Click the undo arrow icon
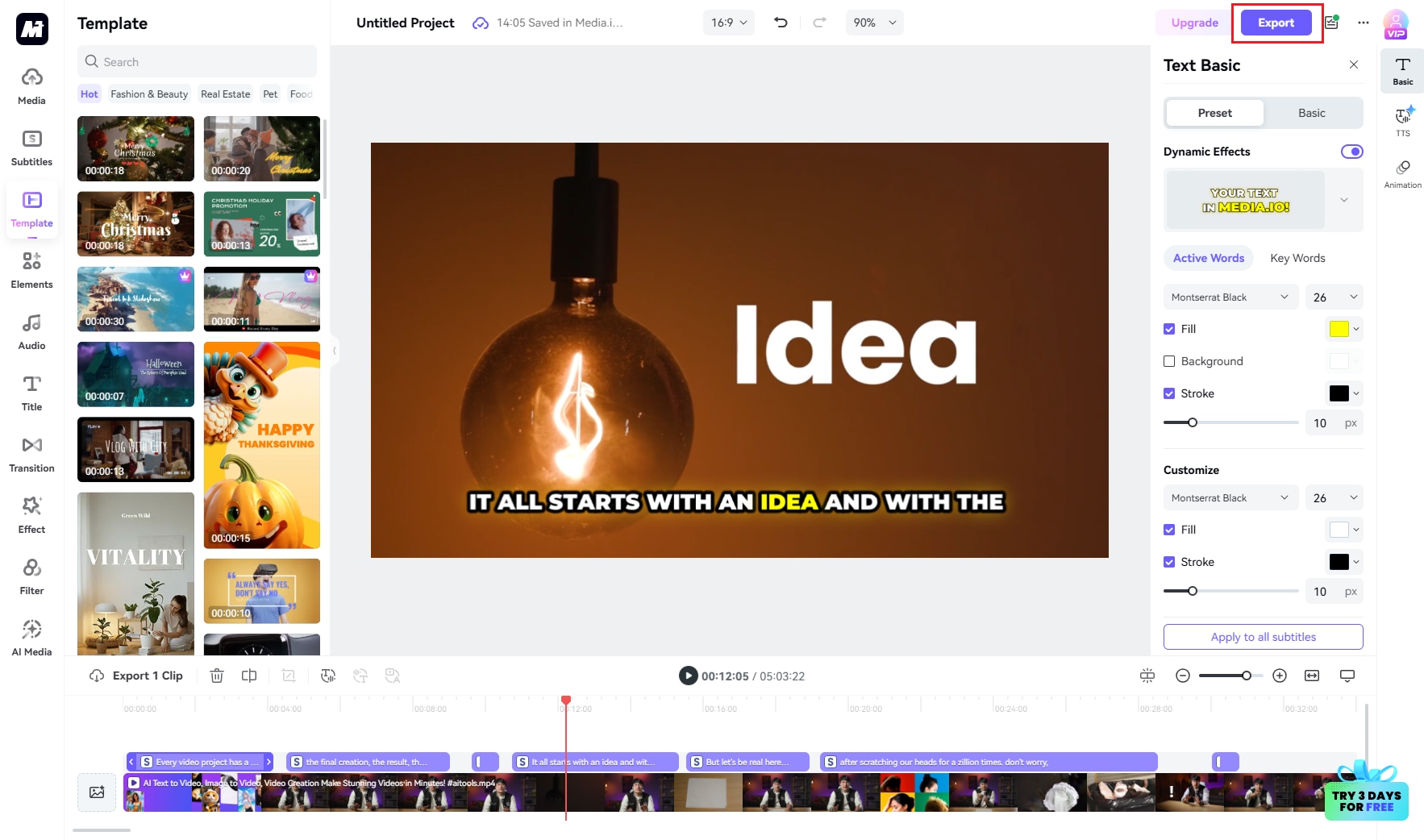This screenshot has width=1424, height=840. (781, 23)
